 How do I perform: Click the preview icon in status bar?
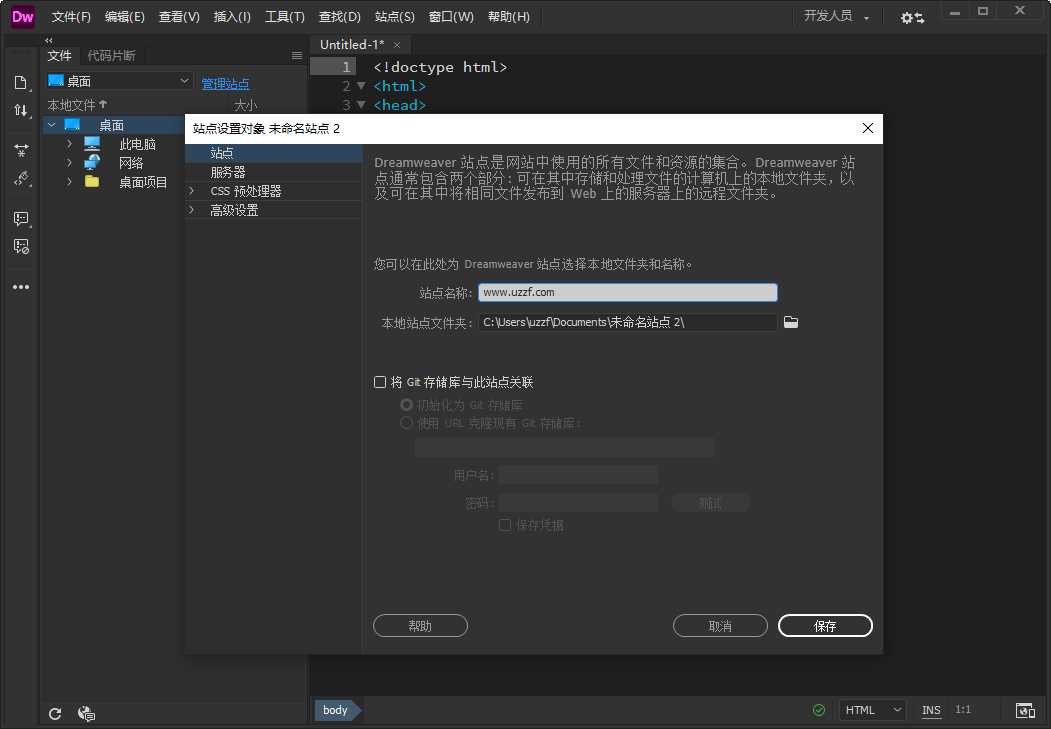[x=1025, y=710]
